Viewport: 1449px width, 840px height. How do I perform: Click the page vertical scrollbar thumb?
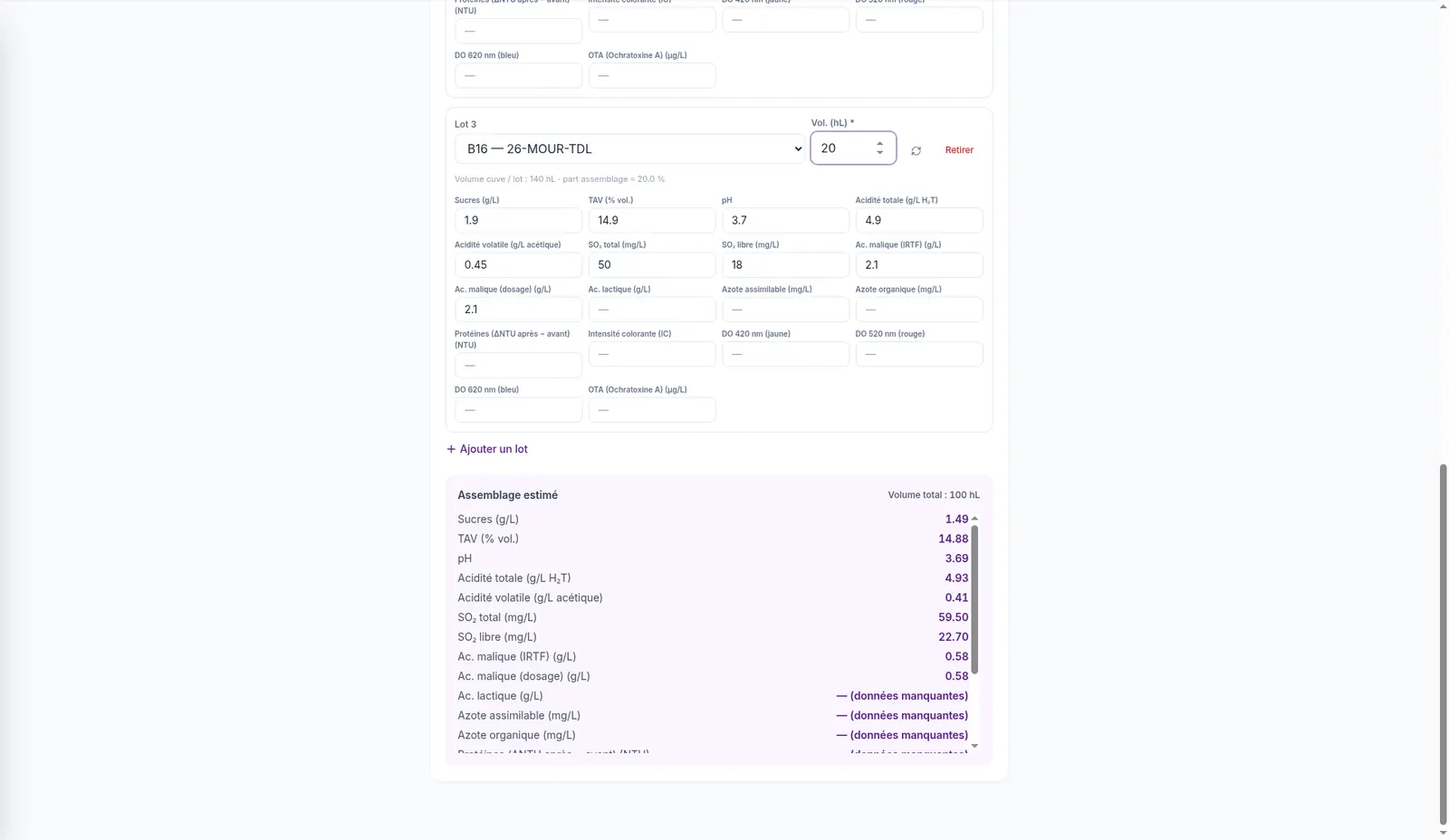click(x=1443, y=644)
